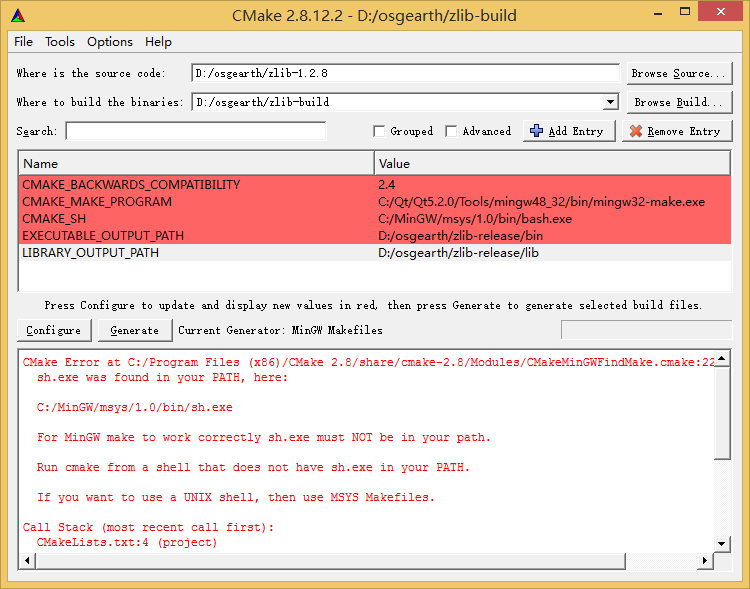Click the 'Call Stack (most recent call first)' line
This screenshot has height=589, width=750.
148,527
